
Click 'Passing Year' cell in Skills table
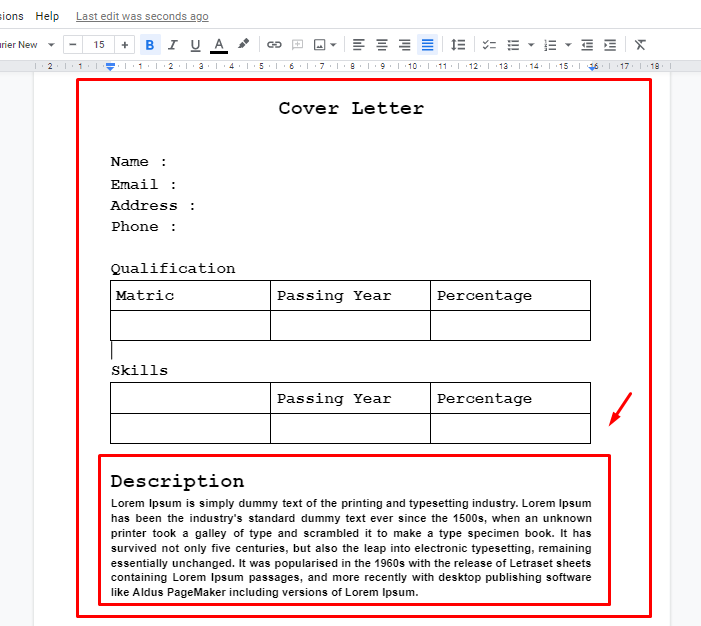[x=350, y=398]
